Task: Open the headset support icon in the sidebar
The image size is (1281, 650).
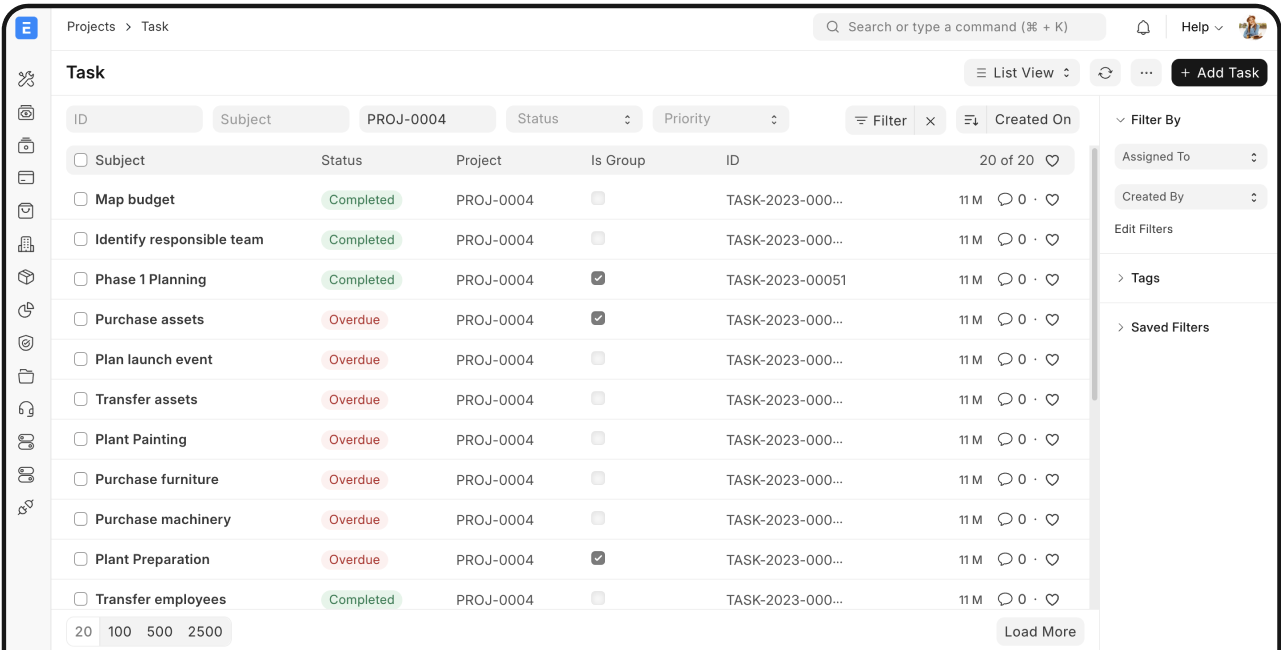Action: click(x=25, y=408)
